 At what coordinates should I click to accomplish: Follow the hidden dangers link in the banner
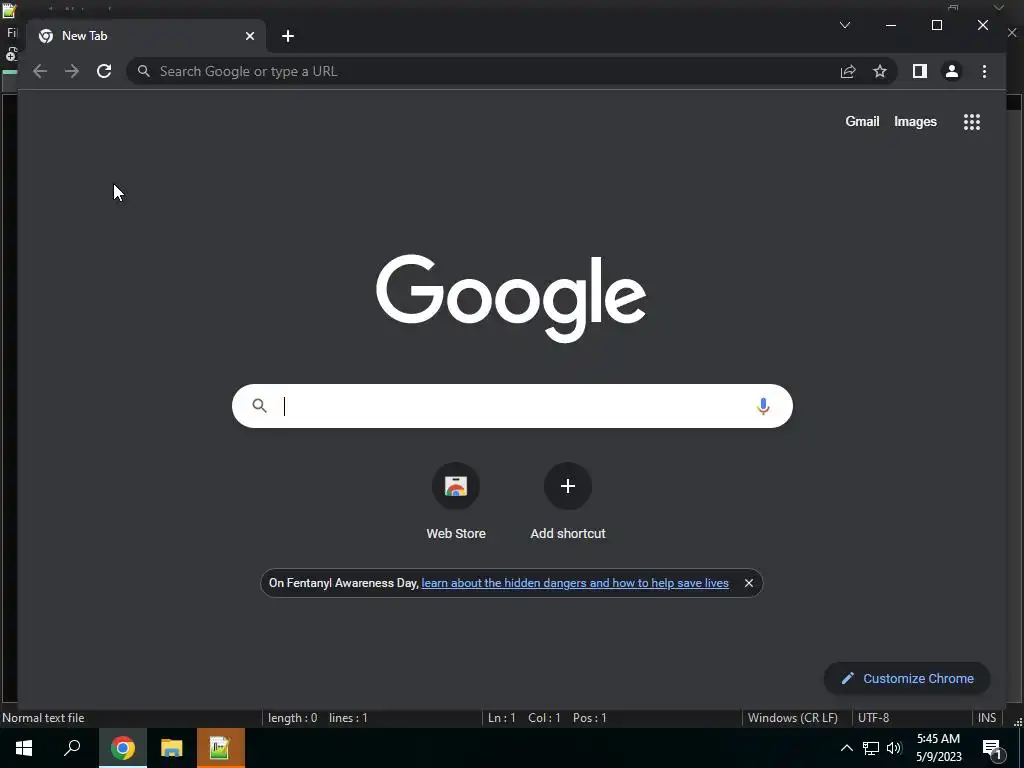point(575,583)
